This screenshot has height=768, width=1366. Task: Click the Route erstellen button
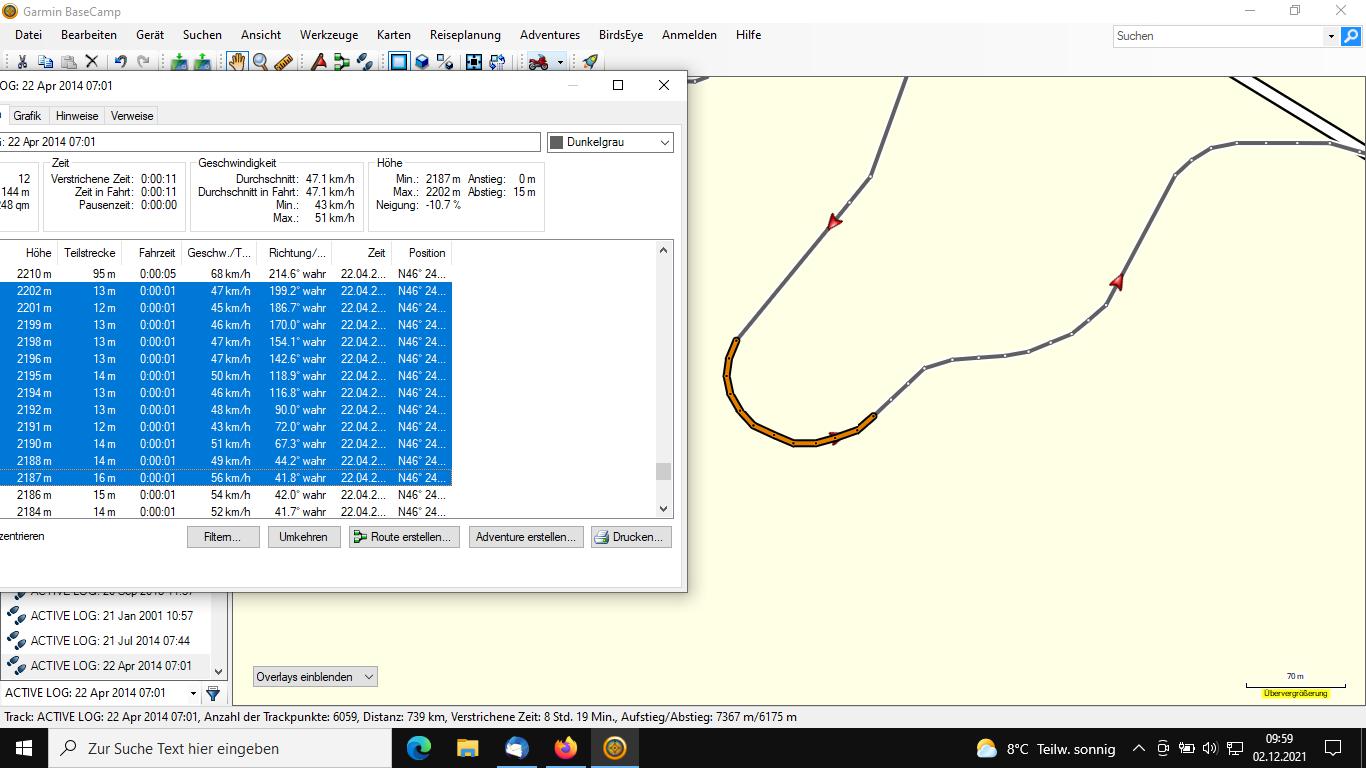pyautogui.click(x=404, y=537)
